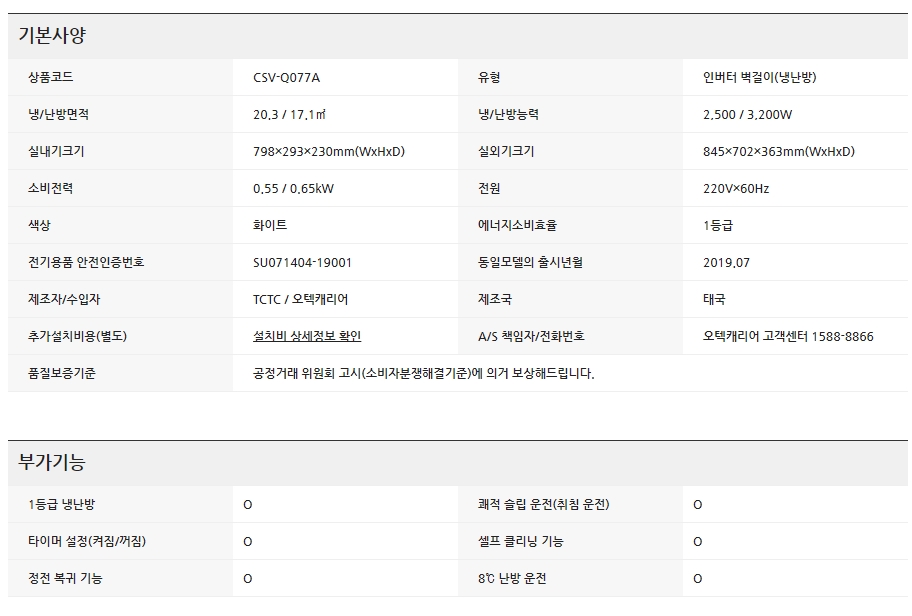The image size is (912, 616).
Task: Click the TCTC / 오텍캐리어 manufacturer value
Action: point(301,299)
